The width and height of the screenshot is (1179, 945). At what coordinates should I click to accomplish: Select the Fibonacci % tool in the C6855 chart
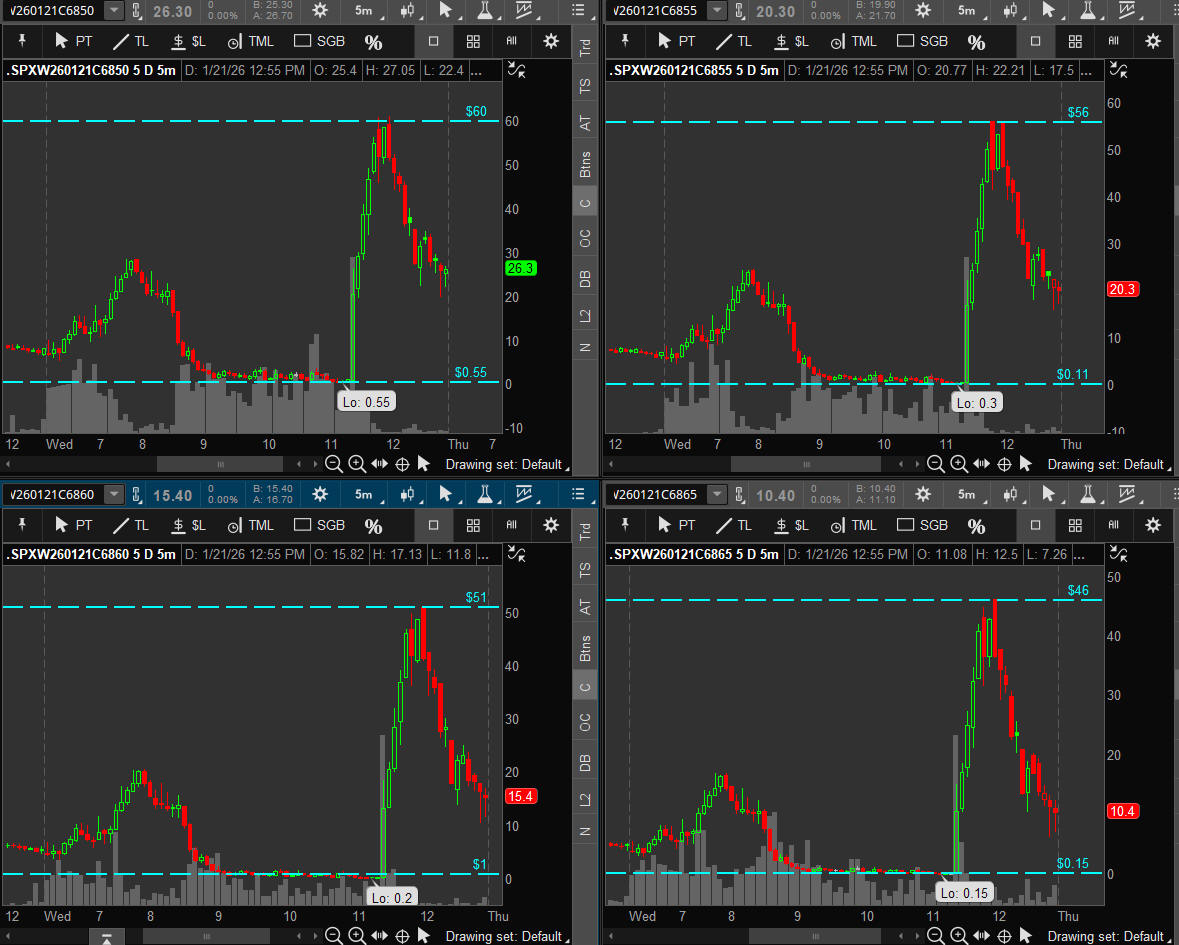click(x=976, y=42)
